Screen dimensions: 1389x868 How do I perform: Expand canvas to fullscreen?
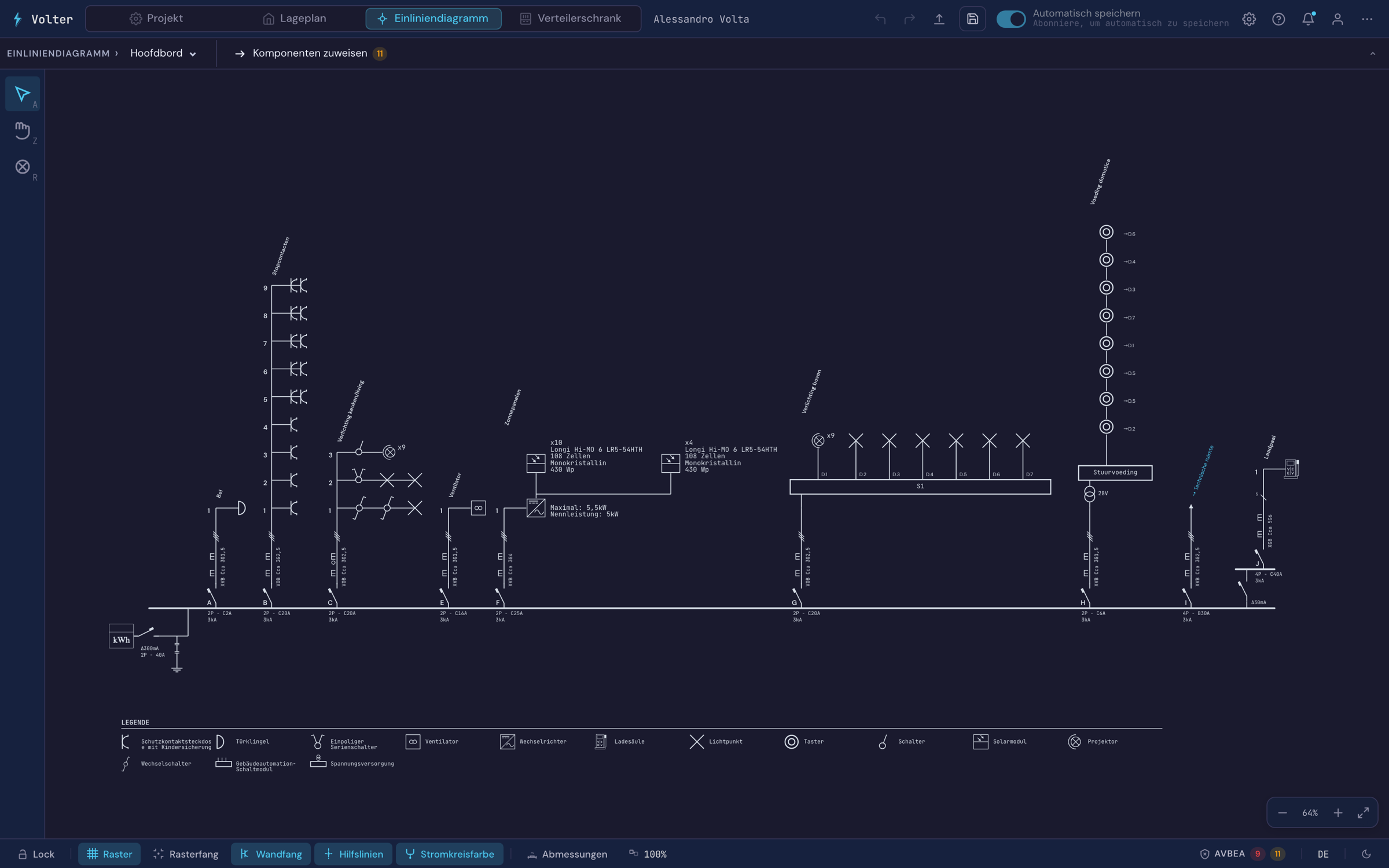click(x=1364, y=813)
